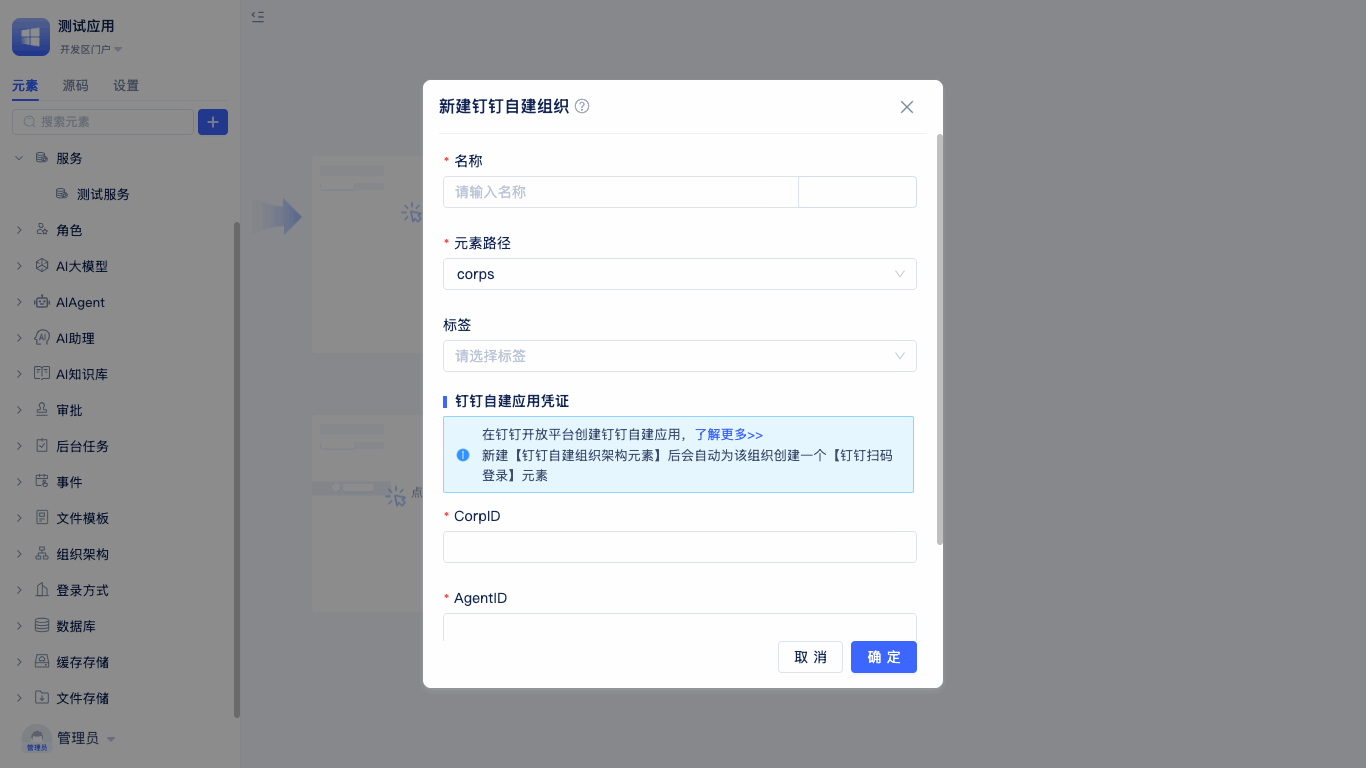Click the 角色 category icon
This screenshot has width=1366, height=768.
(42, 230)
